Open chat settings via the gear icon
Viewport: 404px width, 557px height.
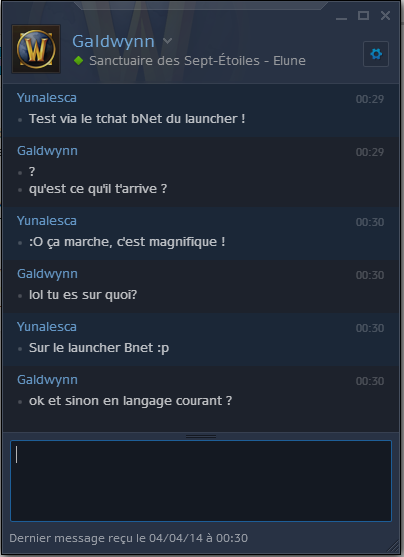coord(376,54)
